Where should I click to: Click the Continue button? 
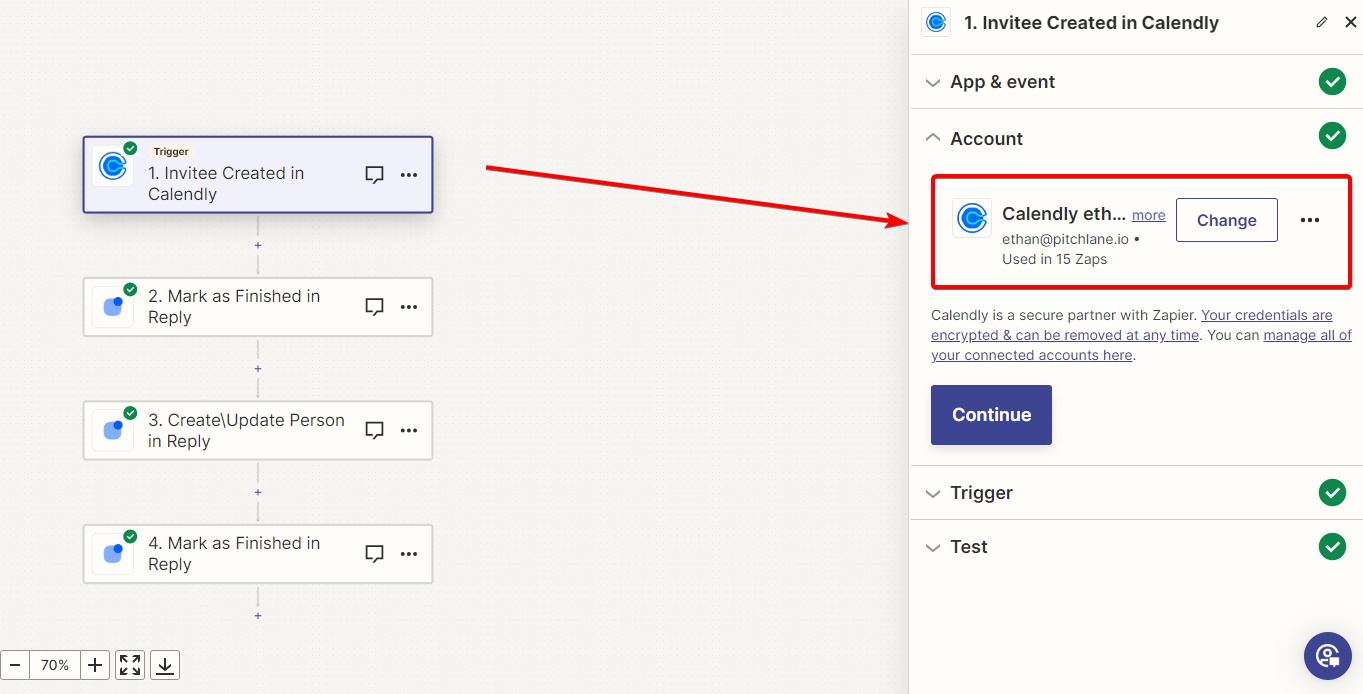(991, 415)
